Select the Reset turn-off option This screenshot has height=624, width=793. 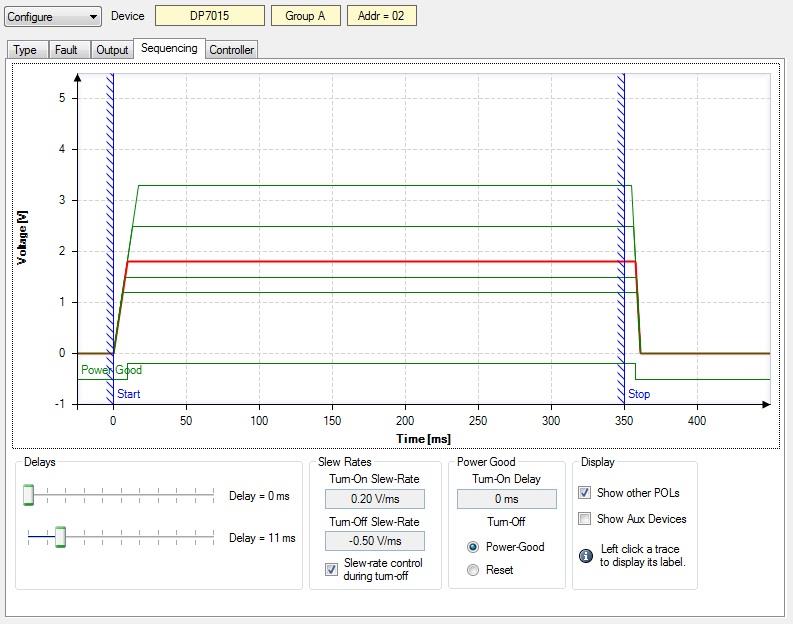[473, 570]
